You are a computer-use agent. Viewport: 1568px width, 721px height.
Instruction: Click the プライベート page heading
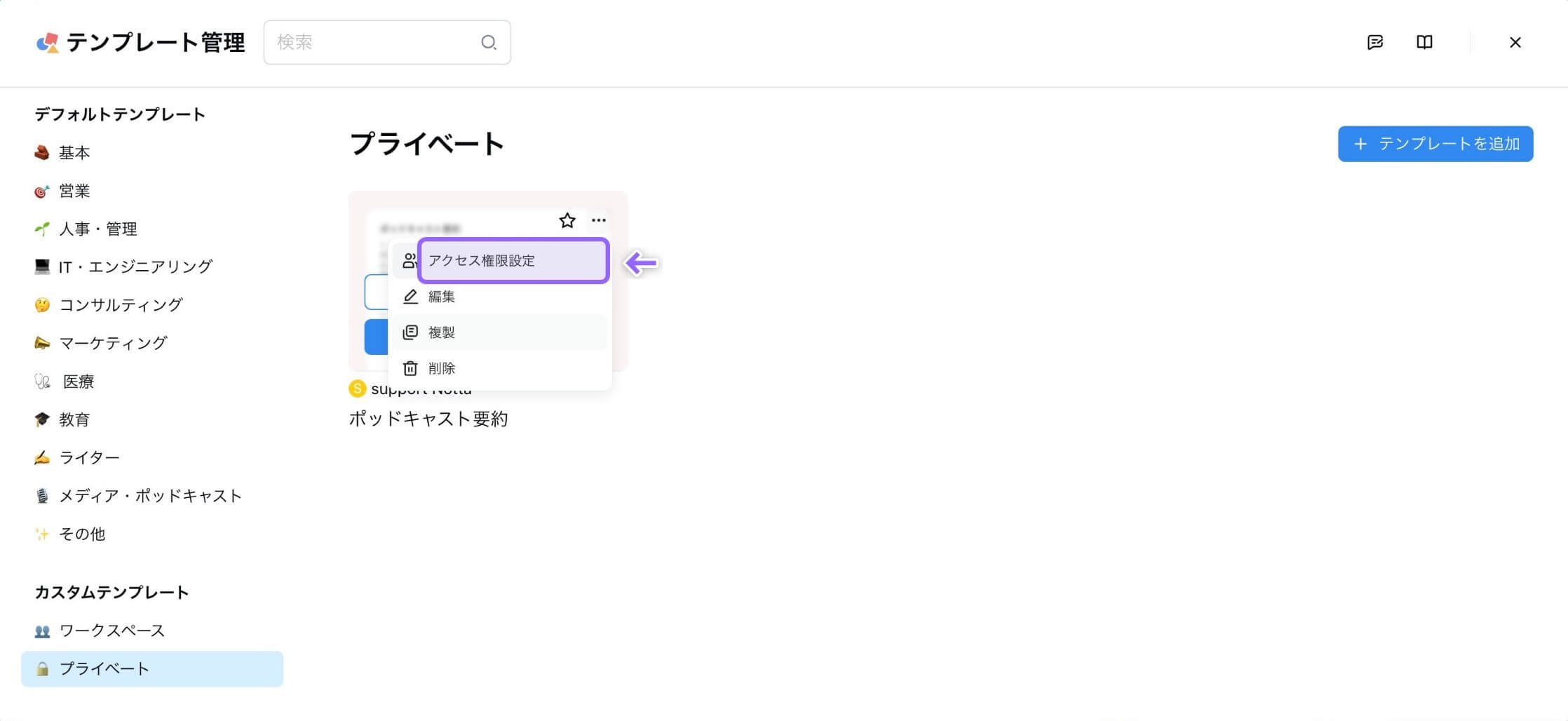[426, 144]
